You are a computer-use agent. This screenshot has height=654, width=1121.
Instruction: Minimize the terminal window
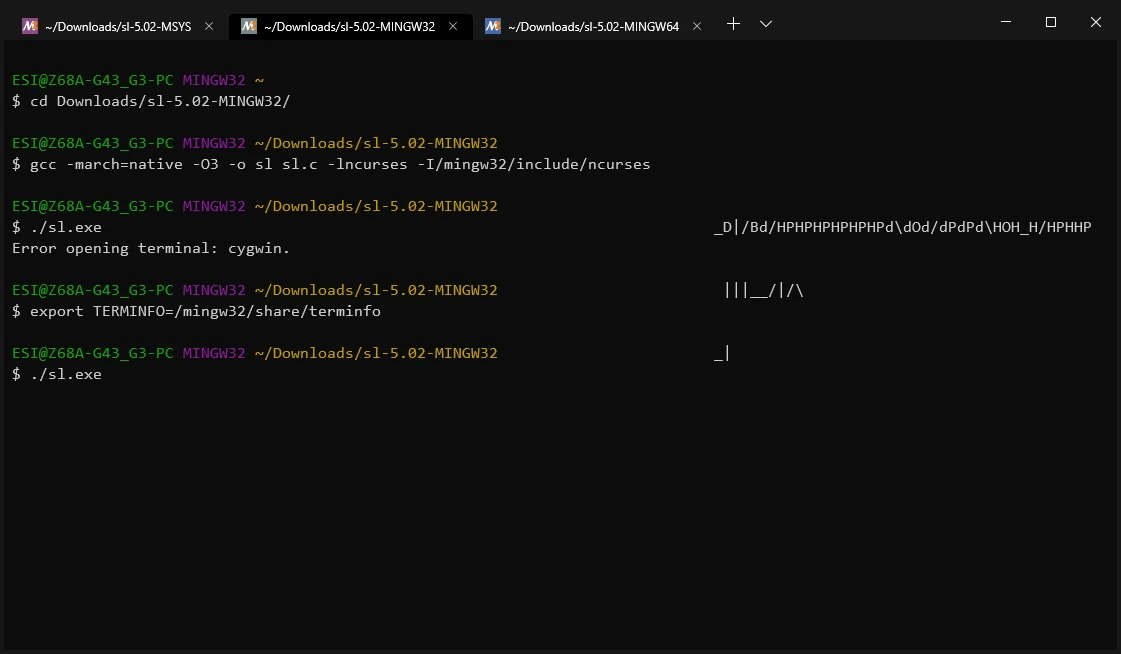(x=1006, y=22)
